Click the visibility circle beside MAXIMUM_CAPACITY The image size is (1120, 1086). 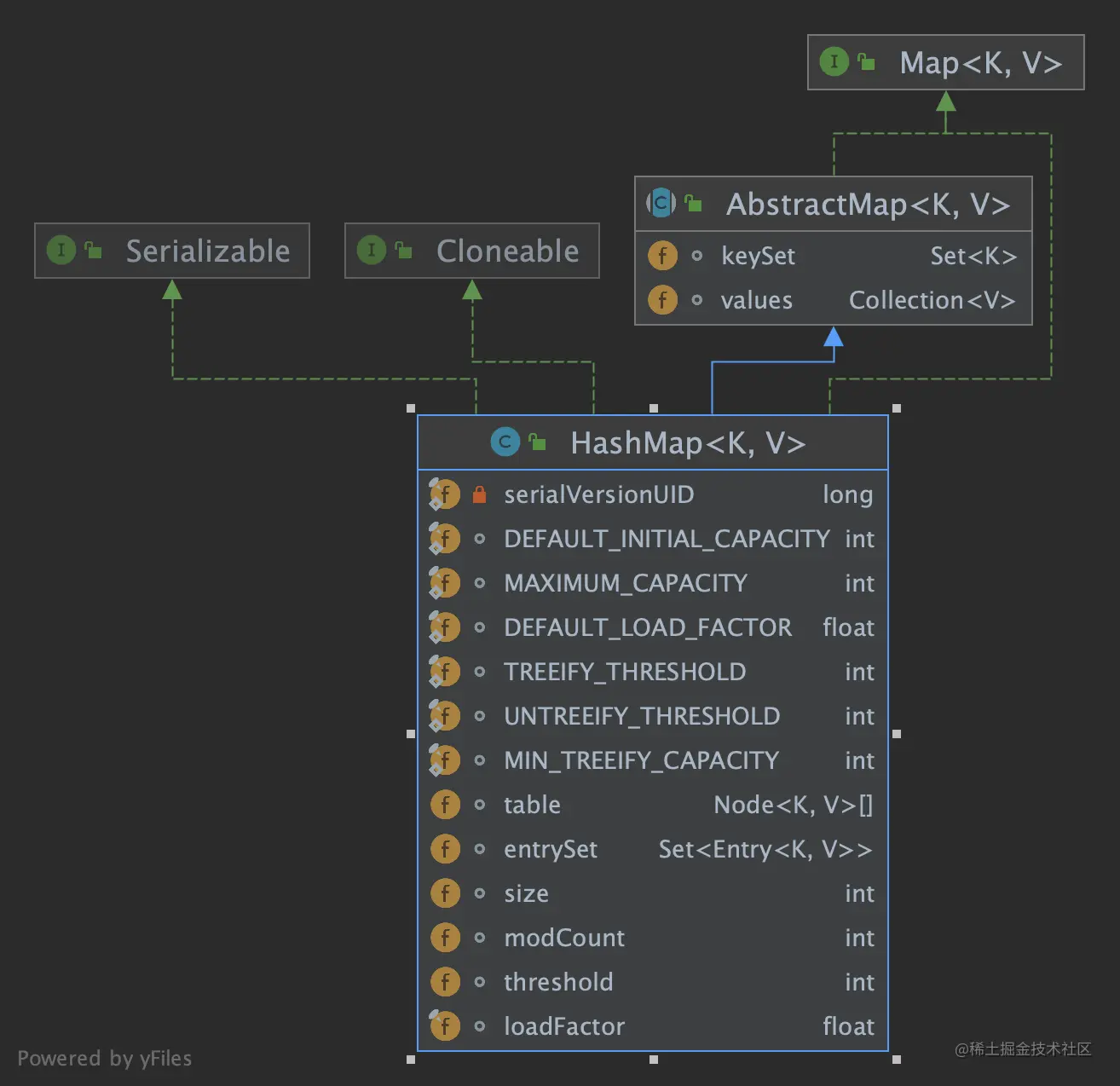[x=479, y=583]
